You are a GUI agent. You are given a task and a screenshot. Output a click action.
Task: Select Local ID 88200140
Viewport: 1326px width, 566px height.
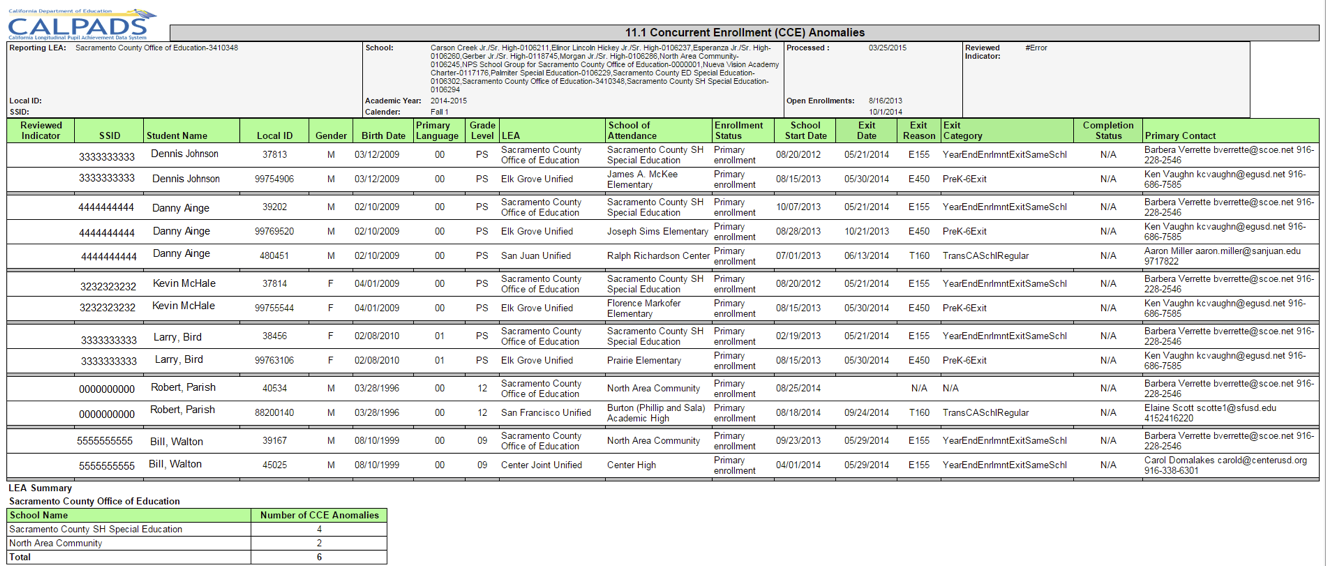click(x=274, y=412)
